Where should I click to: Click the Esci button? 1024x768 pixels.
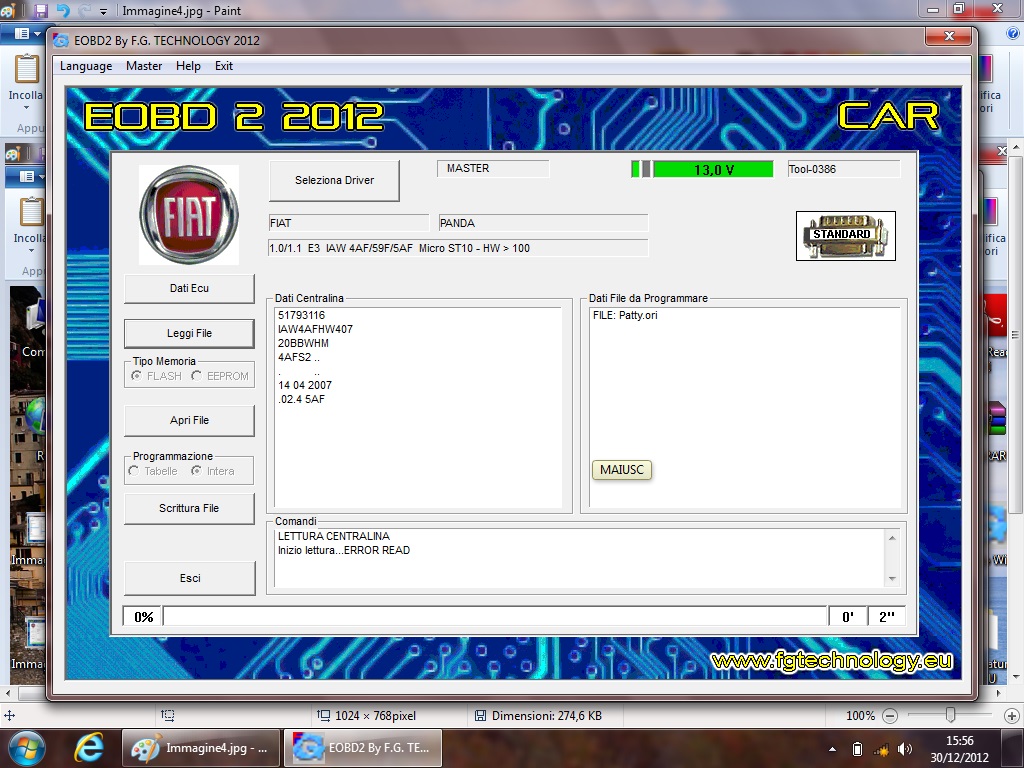tap(190, 578)
